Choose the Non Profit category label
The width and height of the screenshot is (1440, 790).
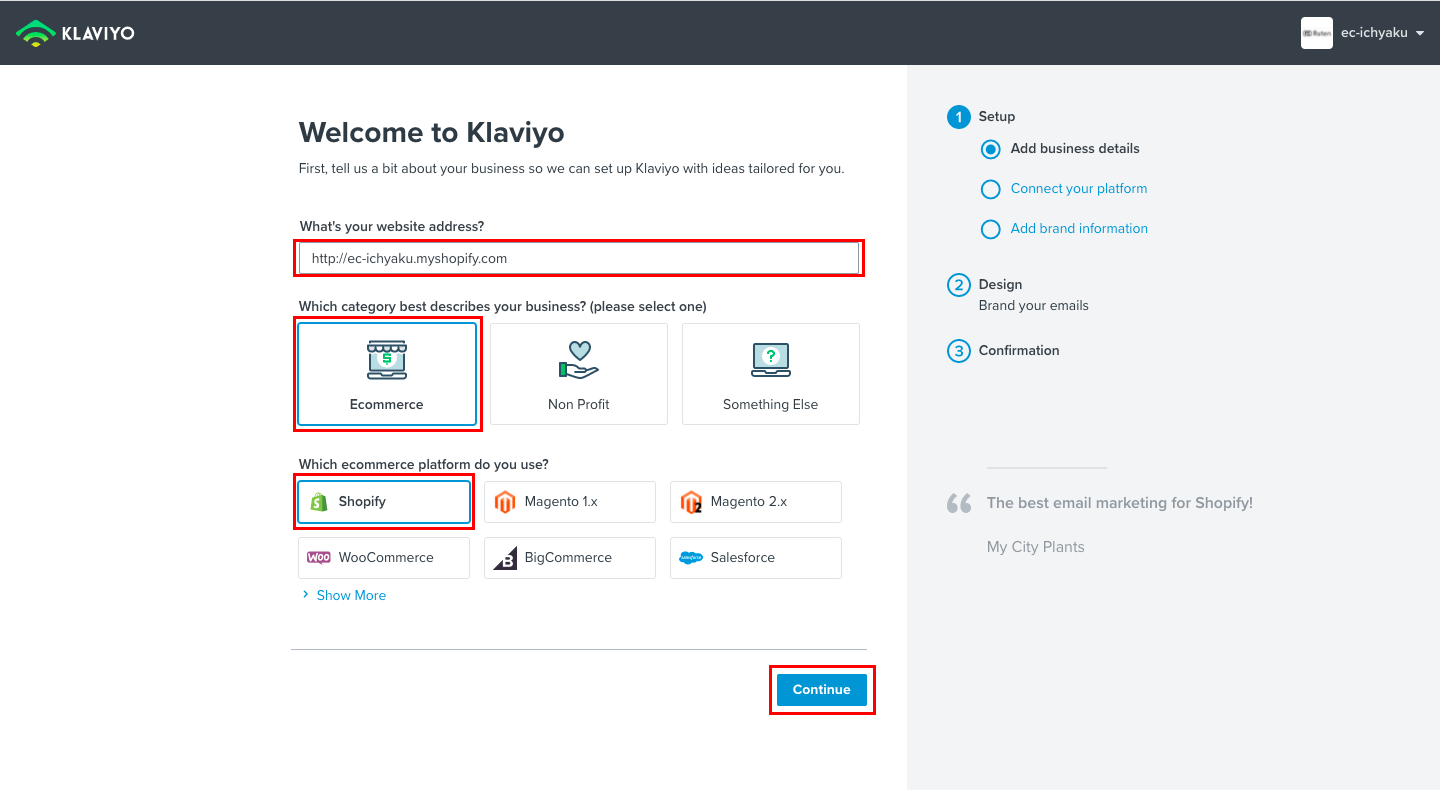(579, 405)
